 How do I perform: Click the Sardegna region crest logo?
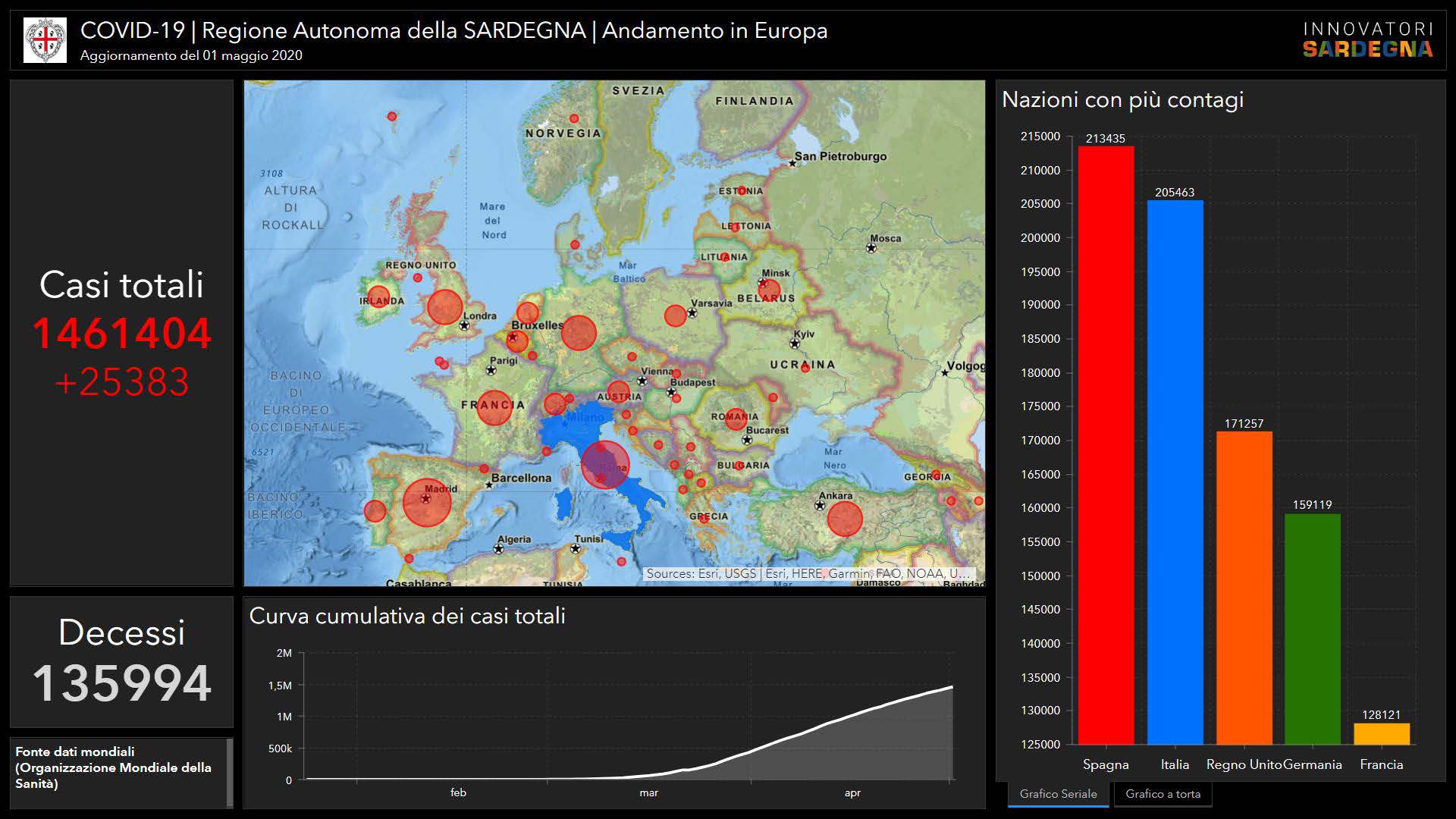click(x=45, y=40)
